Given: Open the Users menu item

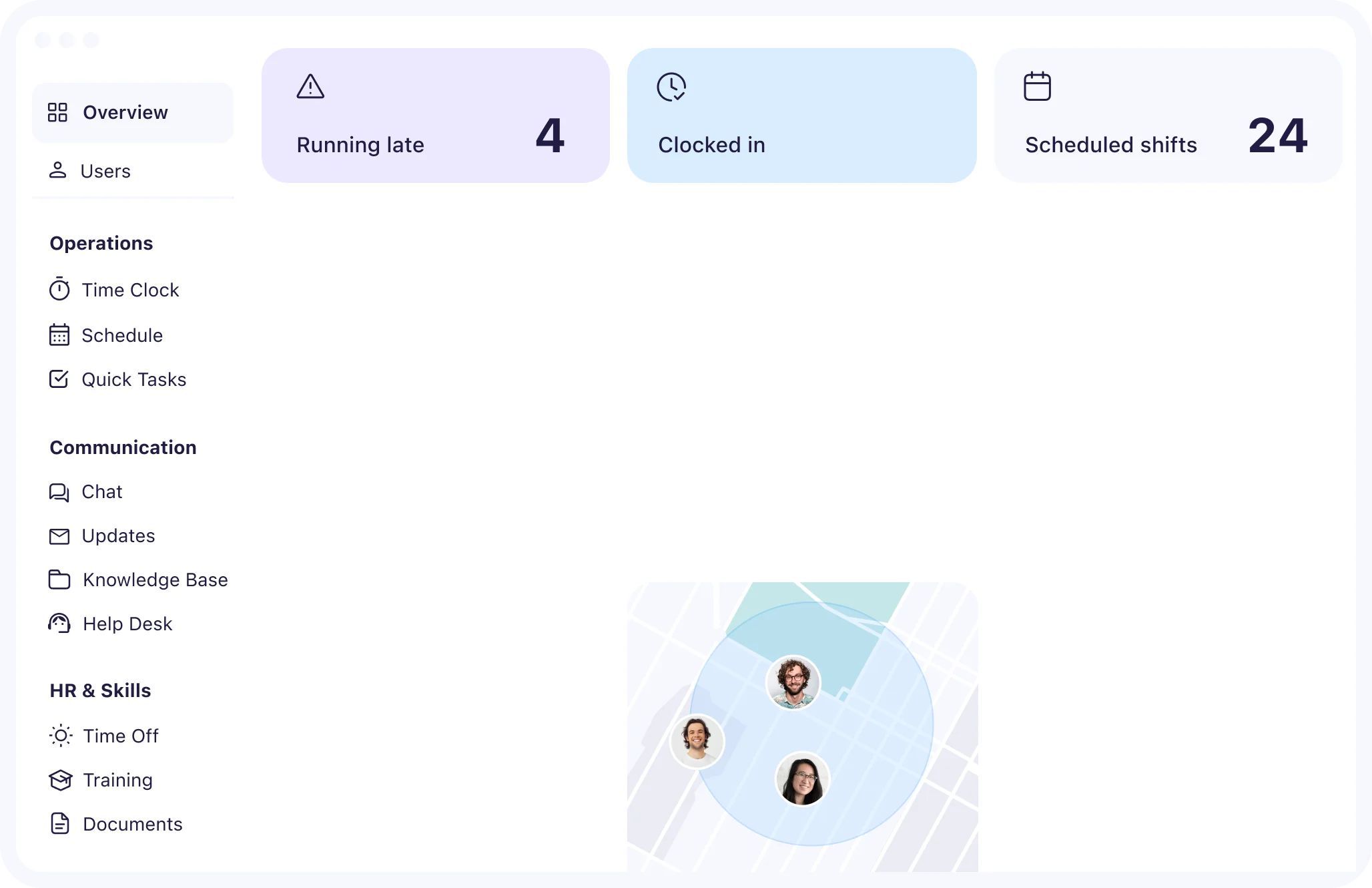Looking at the screenshot, I should click(x=105, y=171).
